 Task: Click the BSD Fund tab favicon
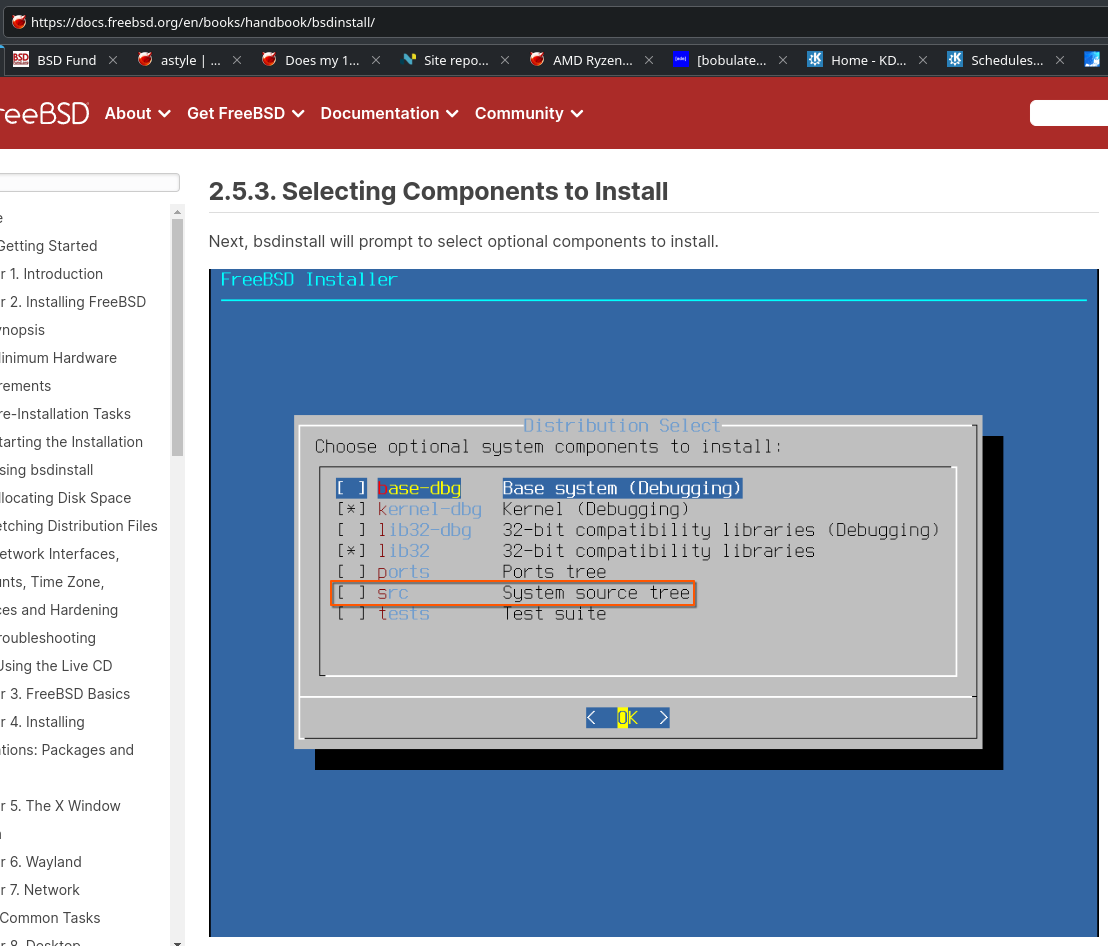(x=21, y=60)
